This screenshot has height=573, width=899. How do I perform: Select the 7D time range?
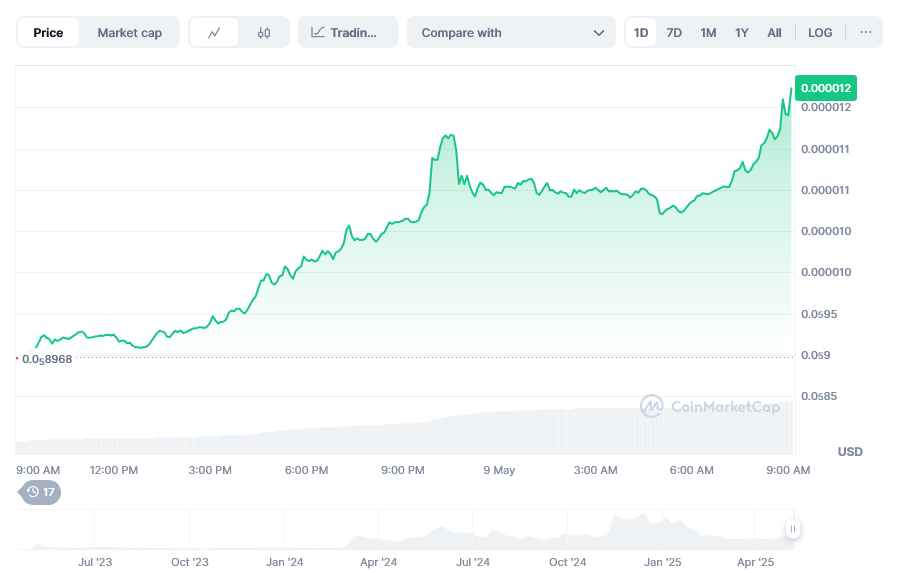click(x=674, y=33)
